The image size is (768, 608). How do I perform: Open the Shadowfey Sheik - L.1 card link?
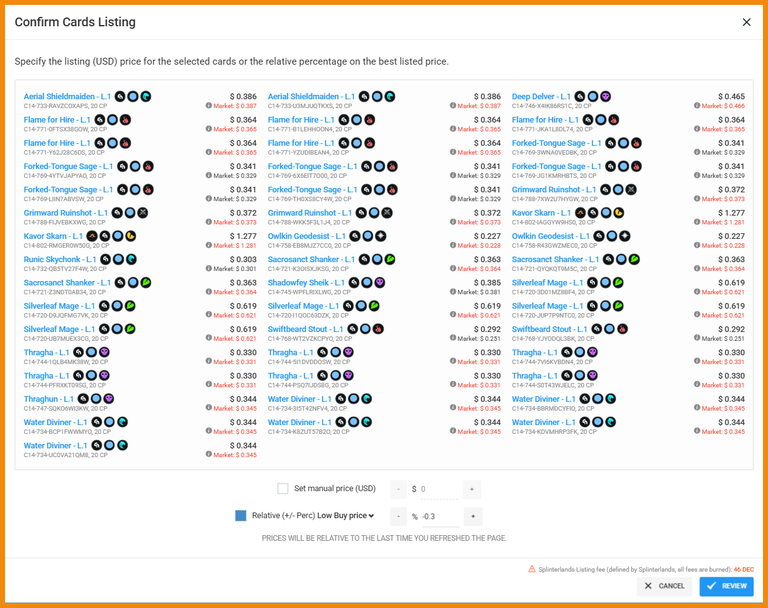(x=306, y=283)
